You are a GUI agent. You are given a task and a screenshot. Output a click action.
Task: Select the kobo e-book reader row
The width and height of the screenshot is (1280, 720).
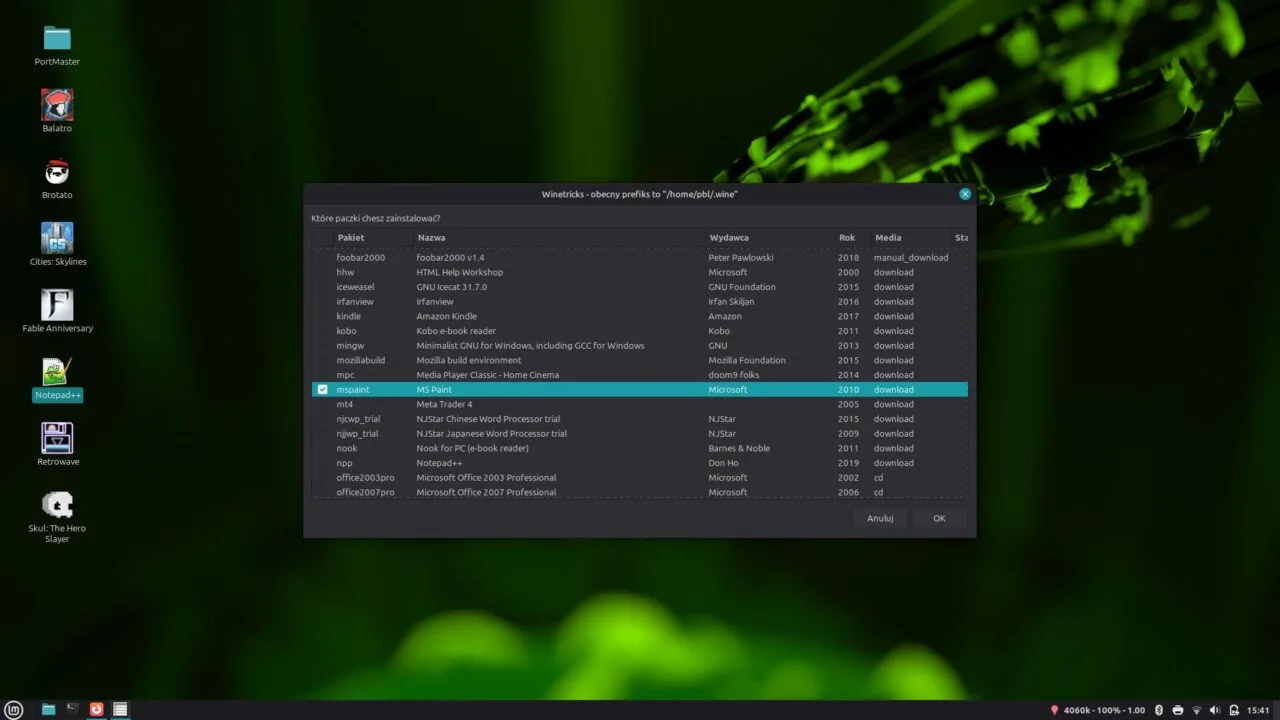coord(640,331)
